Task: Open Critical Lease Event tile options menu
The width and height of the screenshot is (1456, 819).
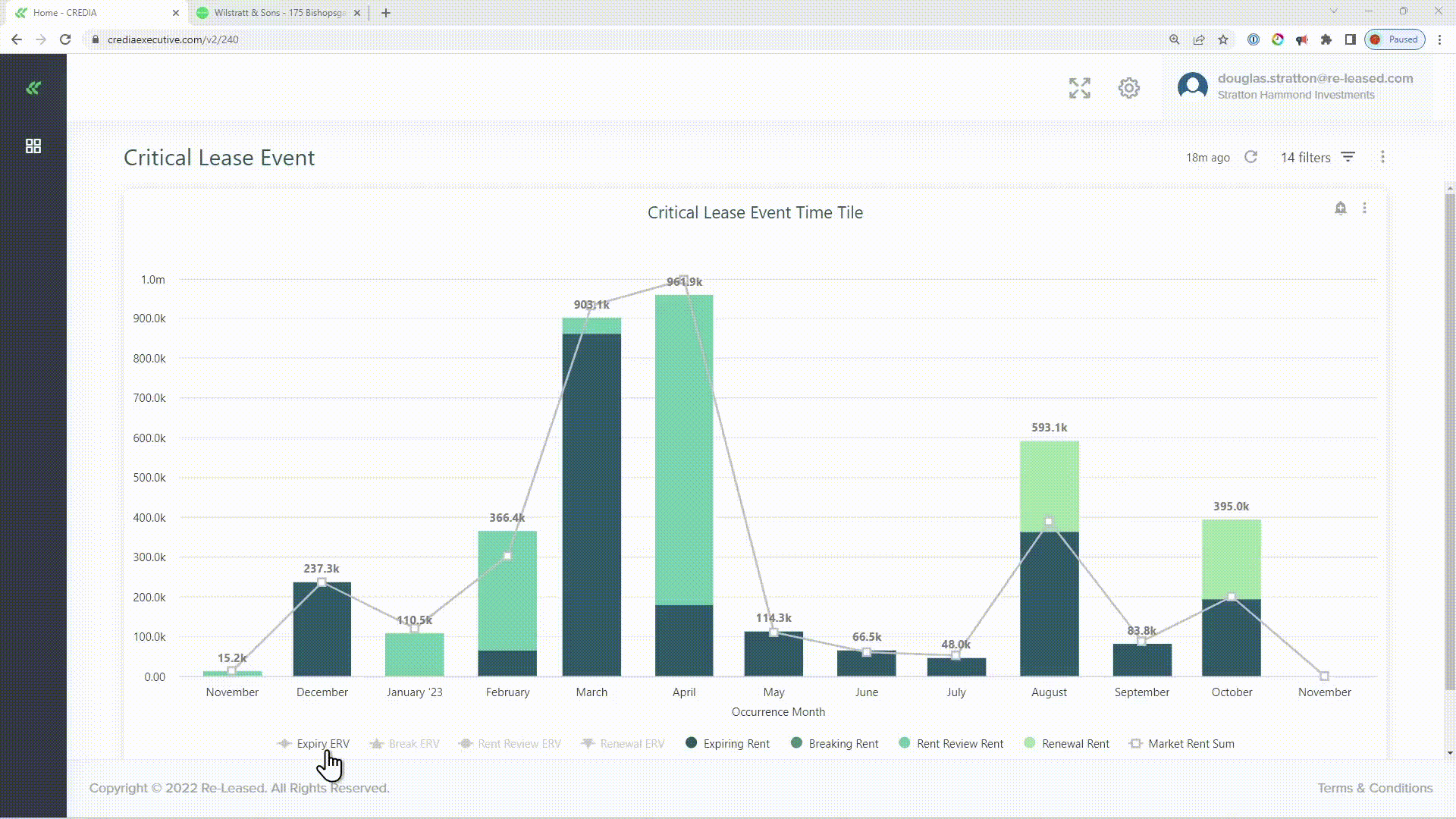Action: coord(1364,208)
